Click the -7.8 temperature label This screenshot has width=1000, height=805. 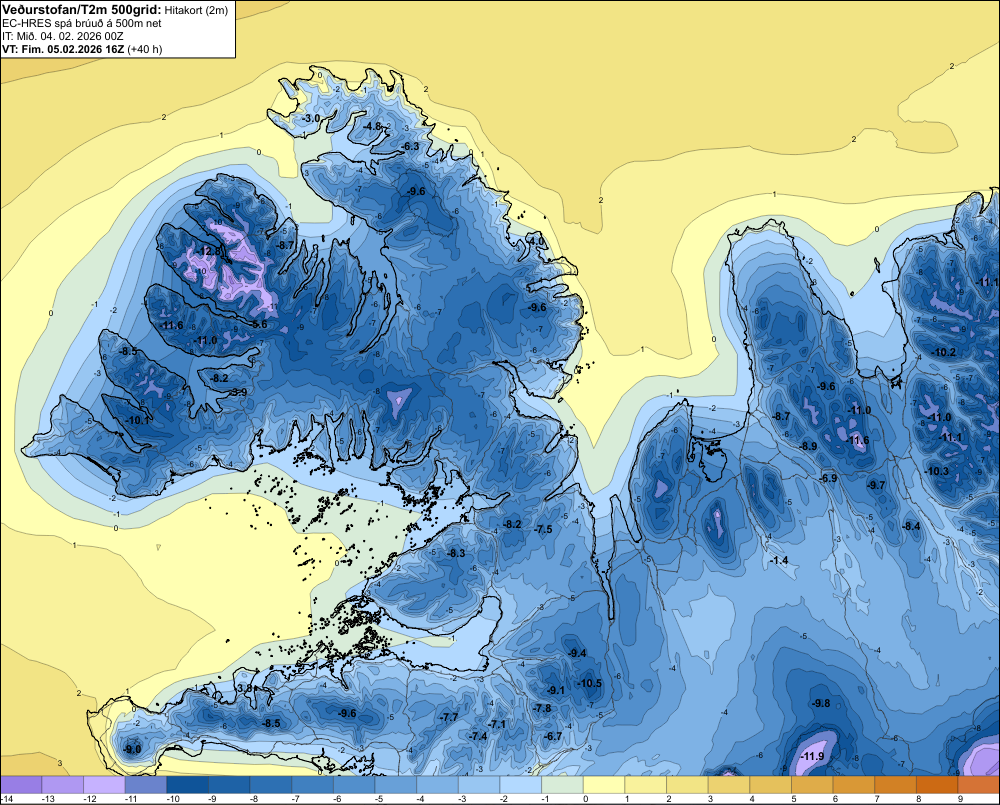541,708
